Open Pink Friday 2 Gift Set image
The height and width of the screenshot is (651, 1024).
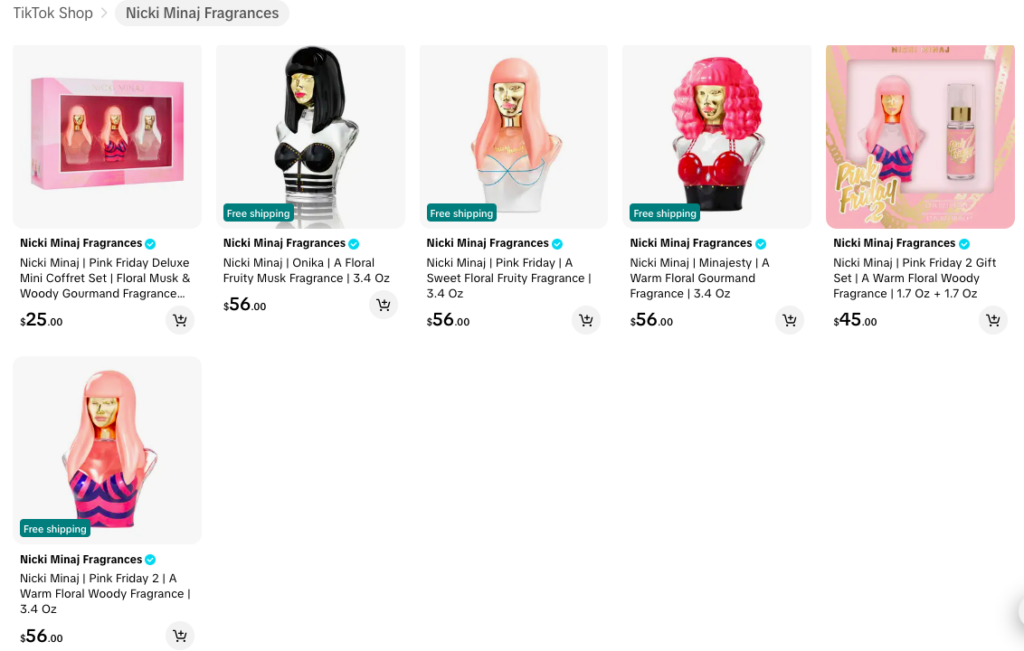point(920,136)
